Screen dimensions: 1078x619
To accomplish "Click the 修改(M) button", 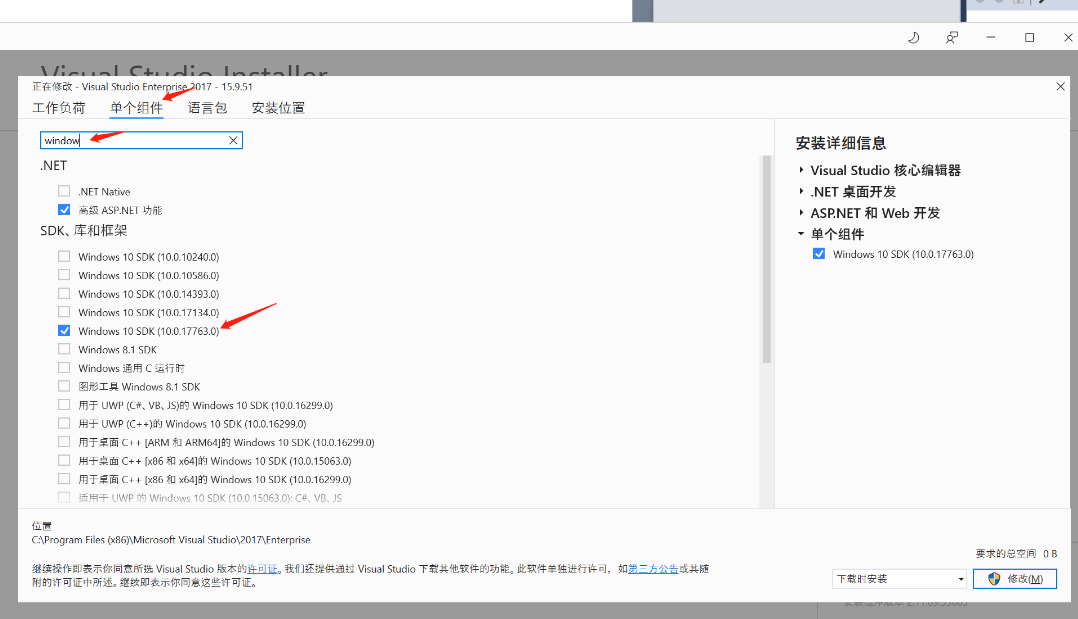I will [1015, 578].
